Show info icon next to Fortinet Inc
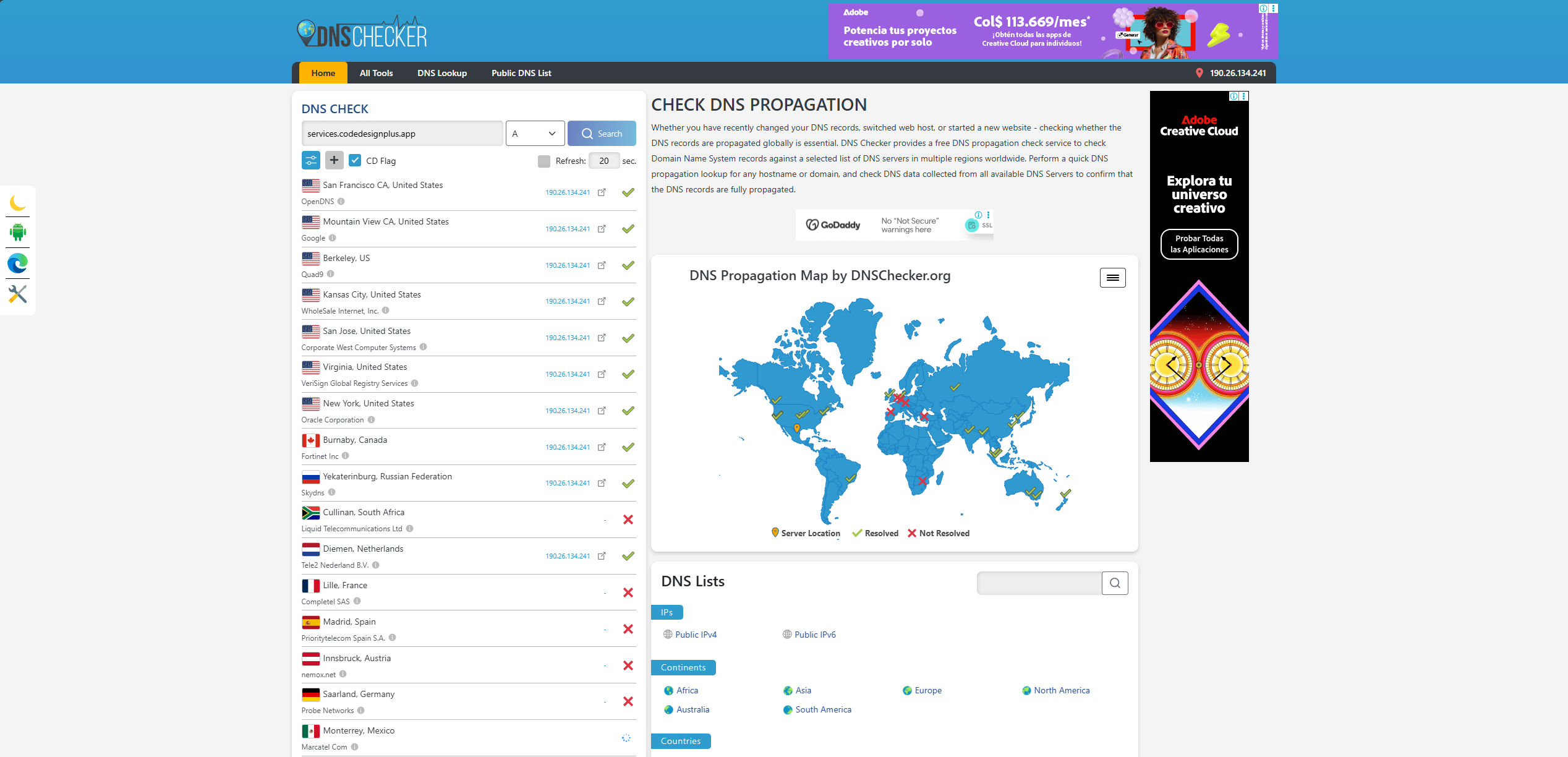 coord(346,456)
